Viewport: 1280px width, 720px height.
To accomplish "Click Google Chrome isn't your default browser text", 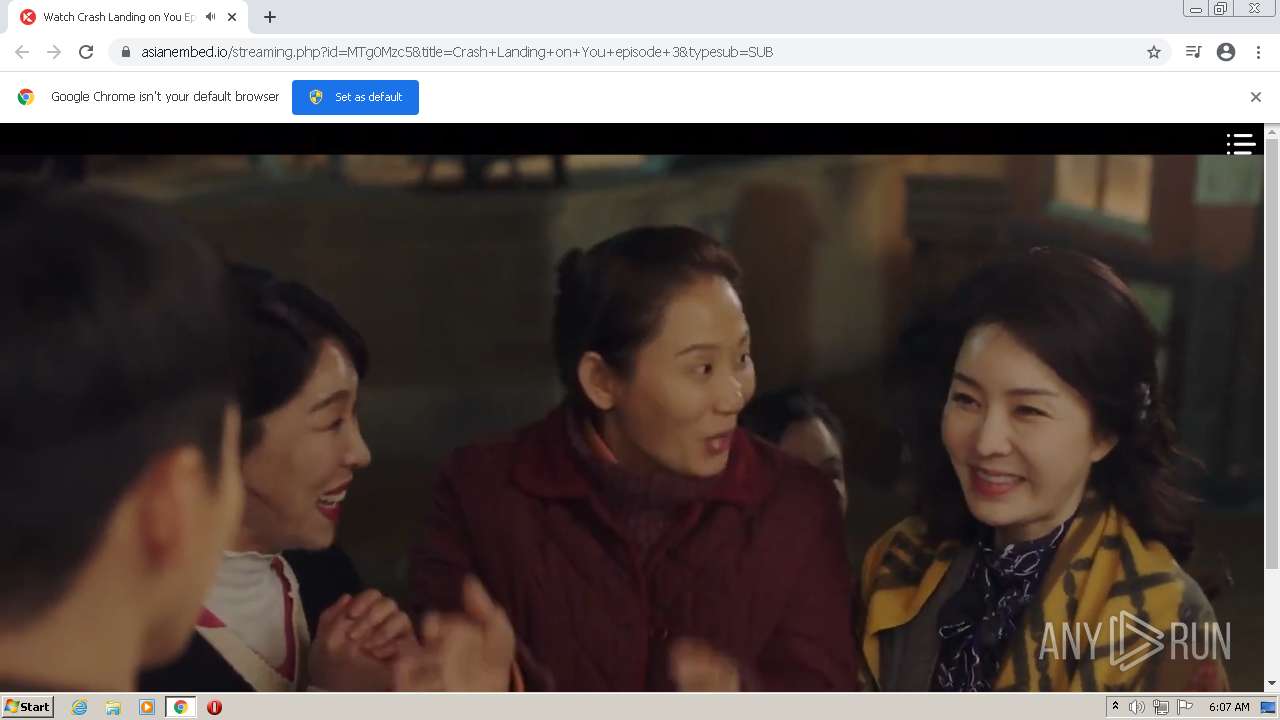I will (x=165, y=97).
